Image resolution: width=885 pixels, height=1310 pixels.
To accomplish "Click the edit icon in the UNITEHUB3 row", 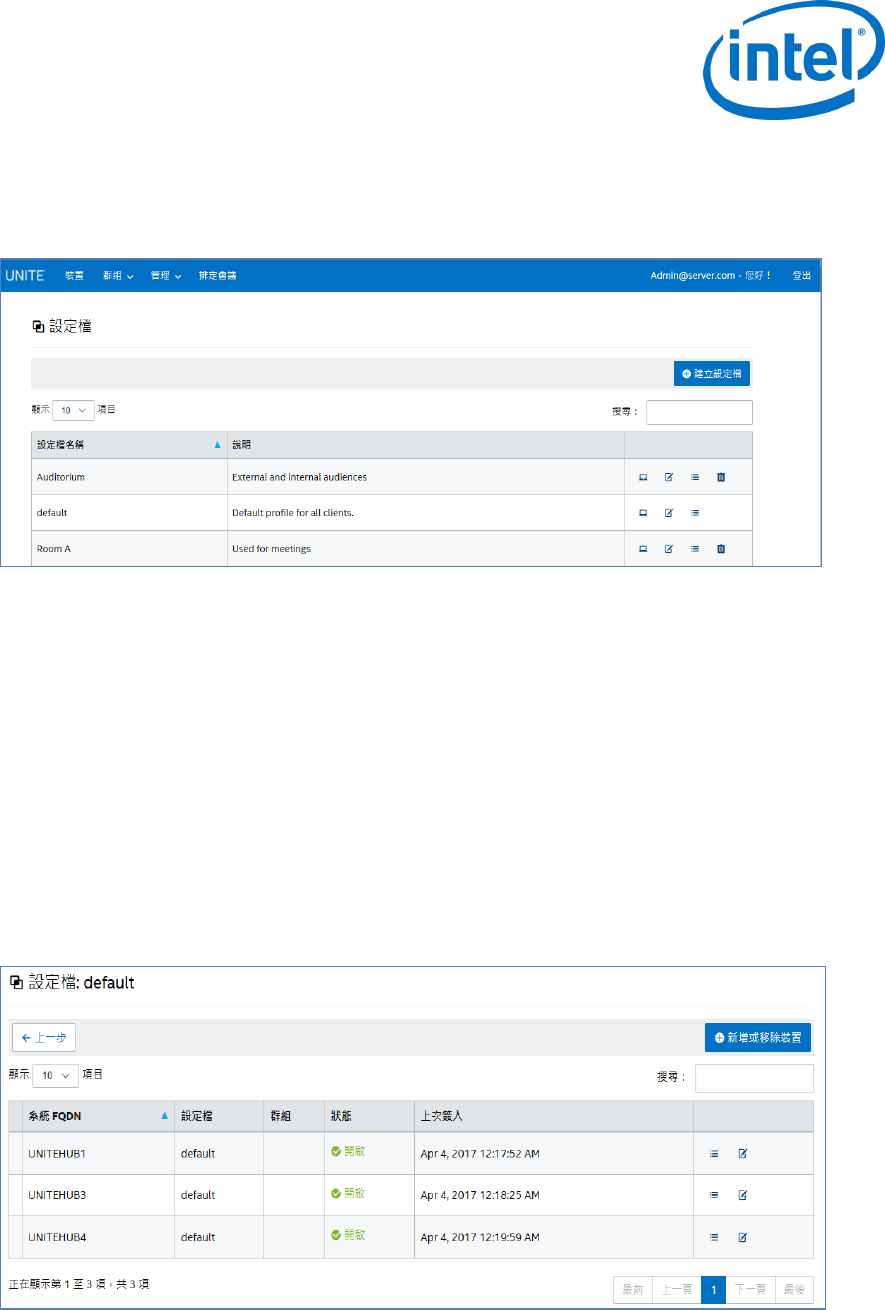I will [743, 1195].
